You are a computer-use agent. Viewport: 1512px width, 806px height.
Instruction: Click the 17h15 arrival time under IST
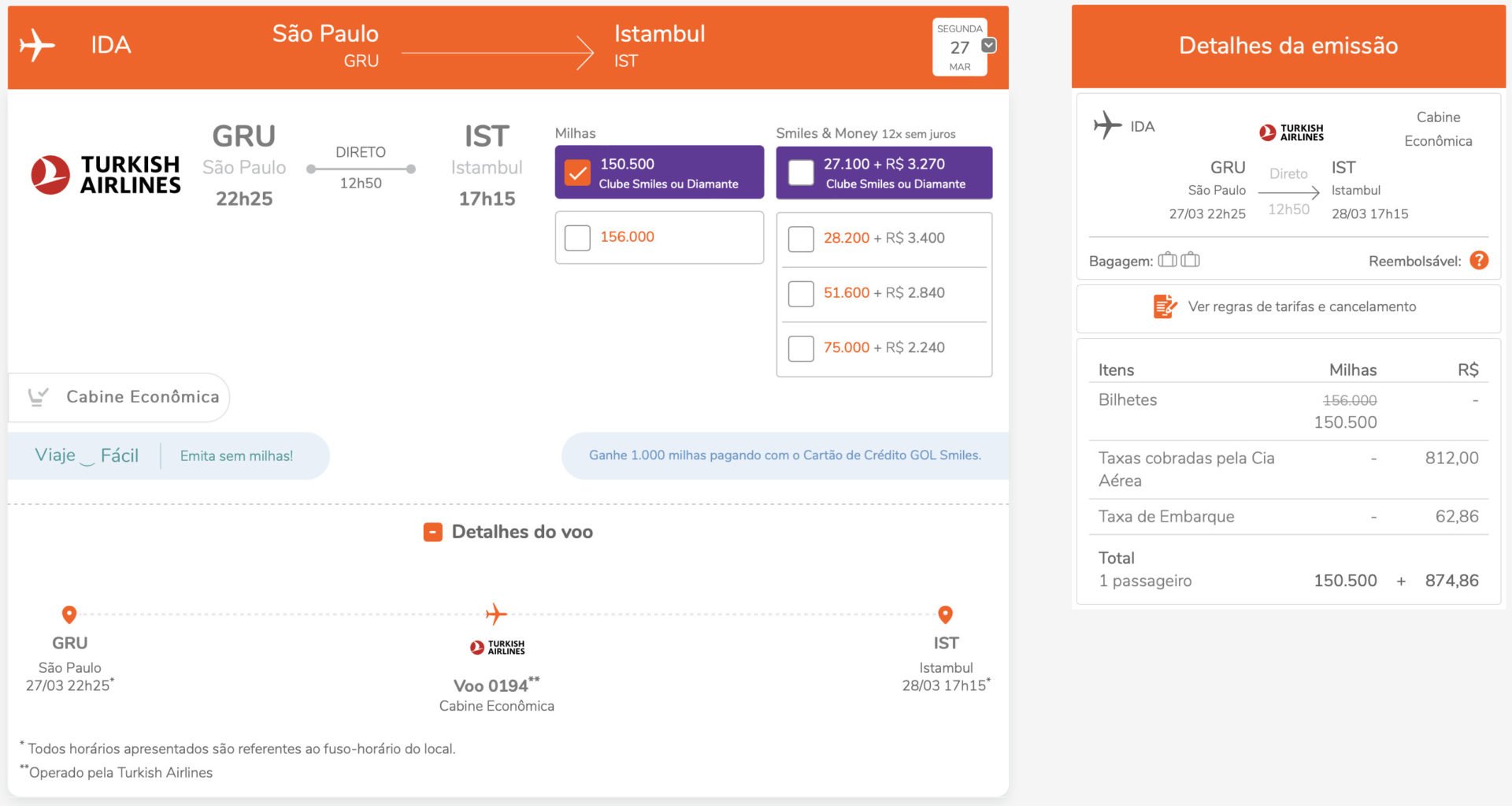pyautogui.click(x=487, y=199)
